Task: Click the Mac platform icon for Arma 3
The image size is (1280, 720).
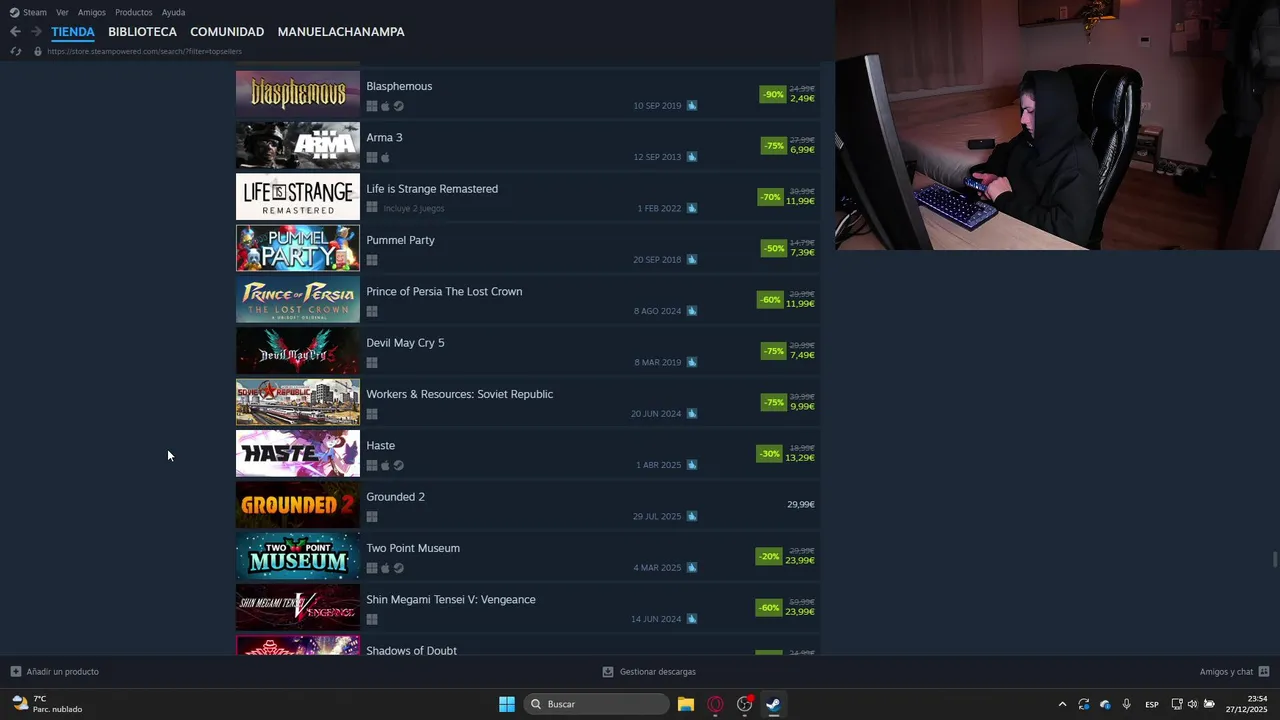Action: point(385,157)
